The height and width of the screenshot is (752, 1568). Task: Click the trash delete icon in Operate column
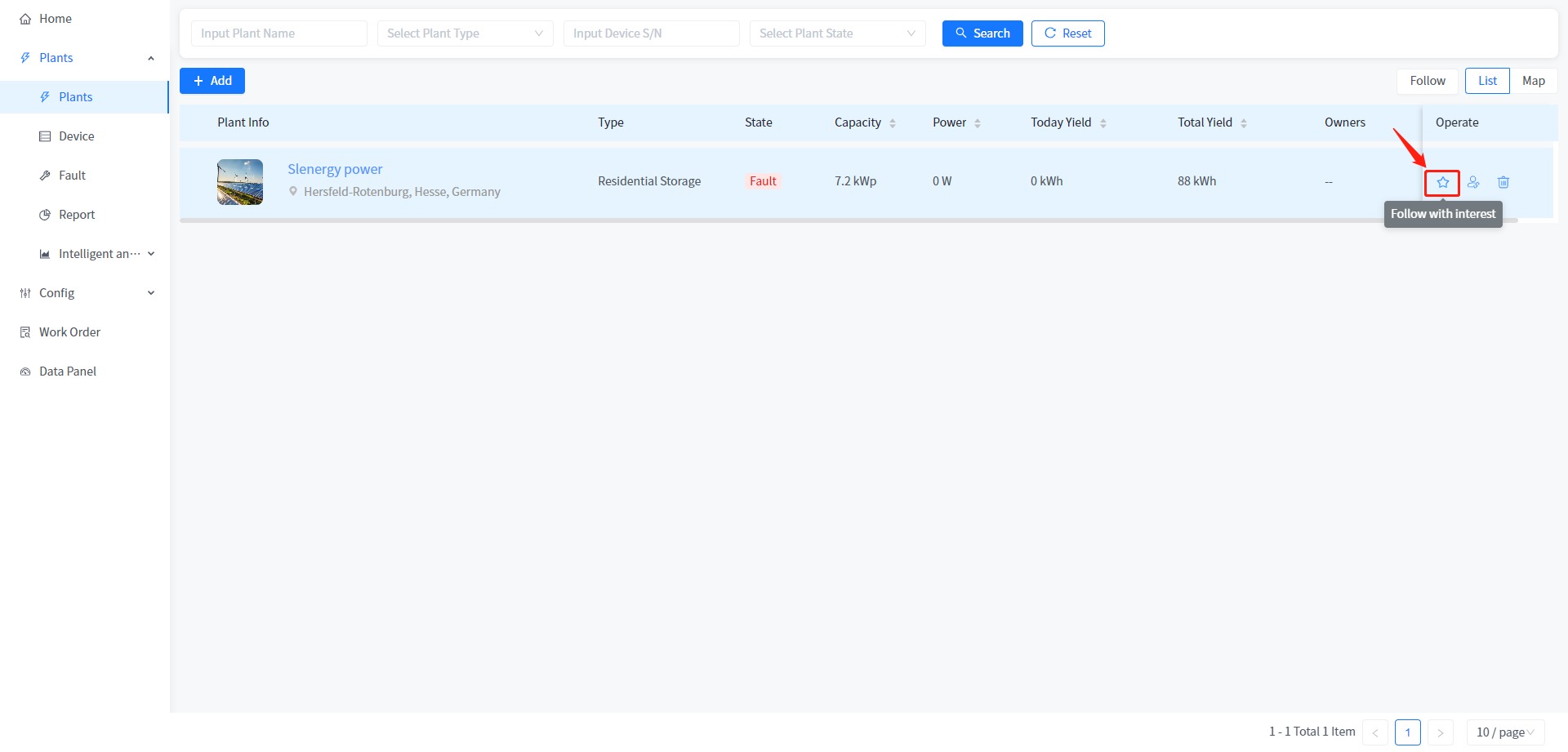coord(1503,182)
